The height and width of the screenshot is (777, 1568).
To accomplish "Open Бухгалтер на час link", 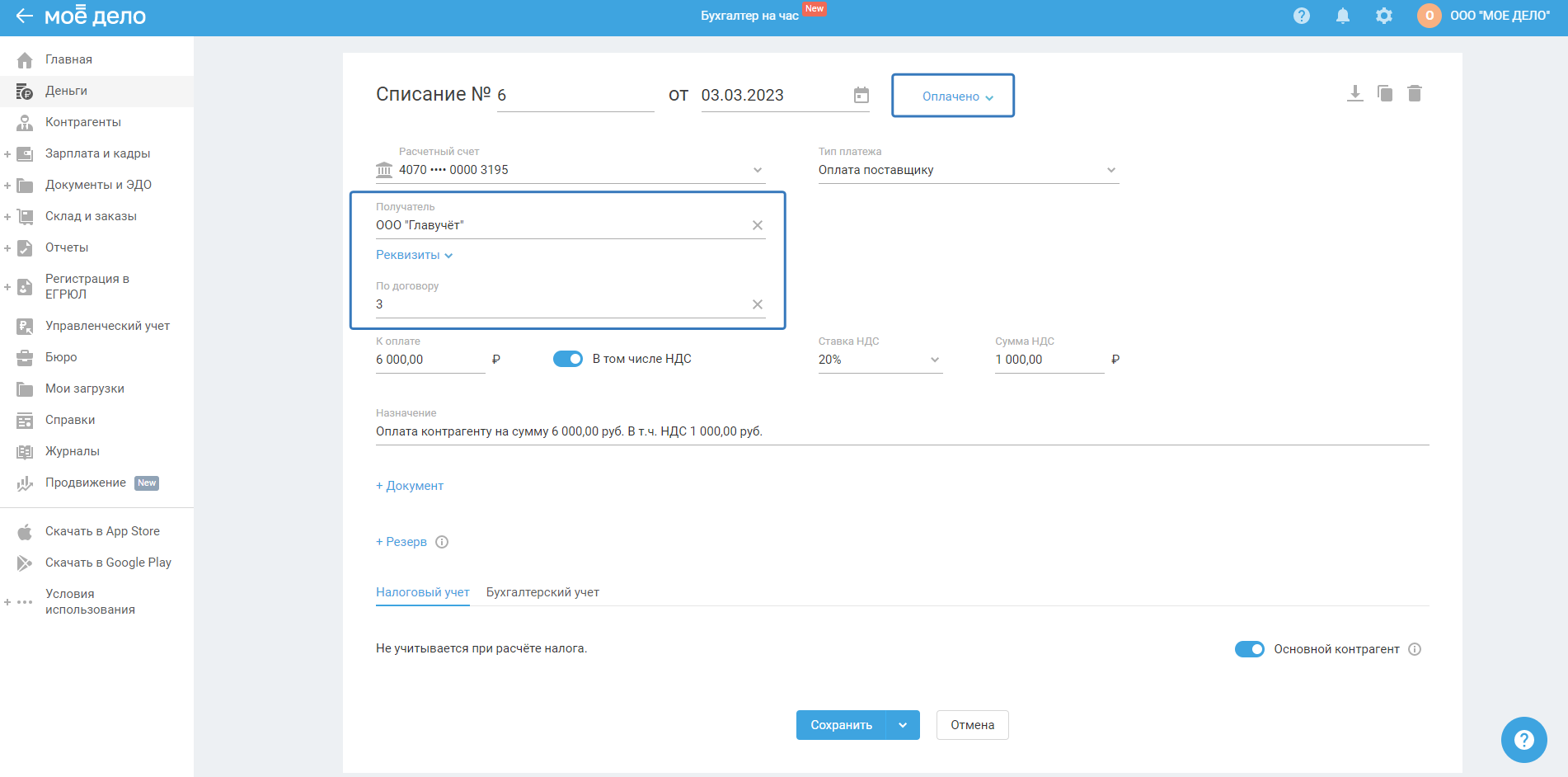I will (x=749, y=16).
